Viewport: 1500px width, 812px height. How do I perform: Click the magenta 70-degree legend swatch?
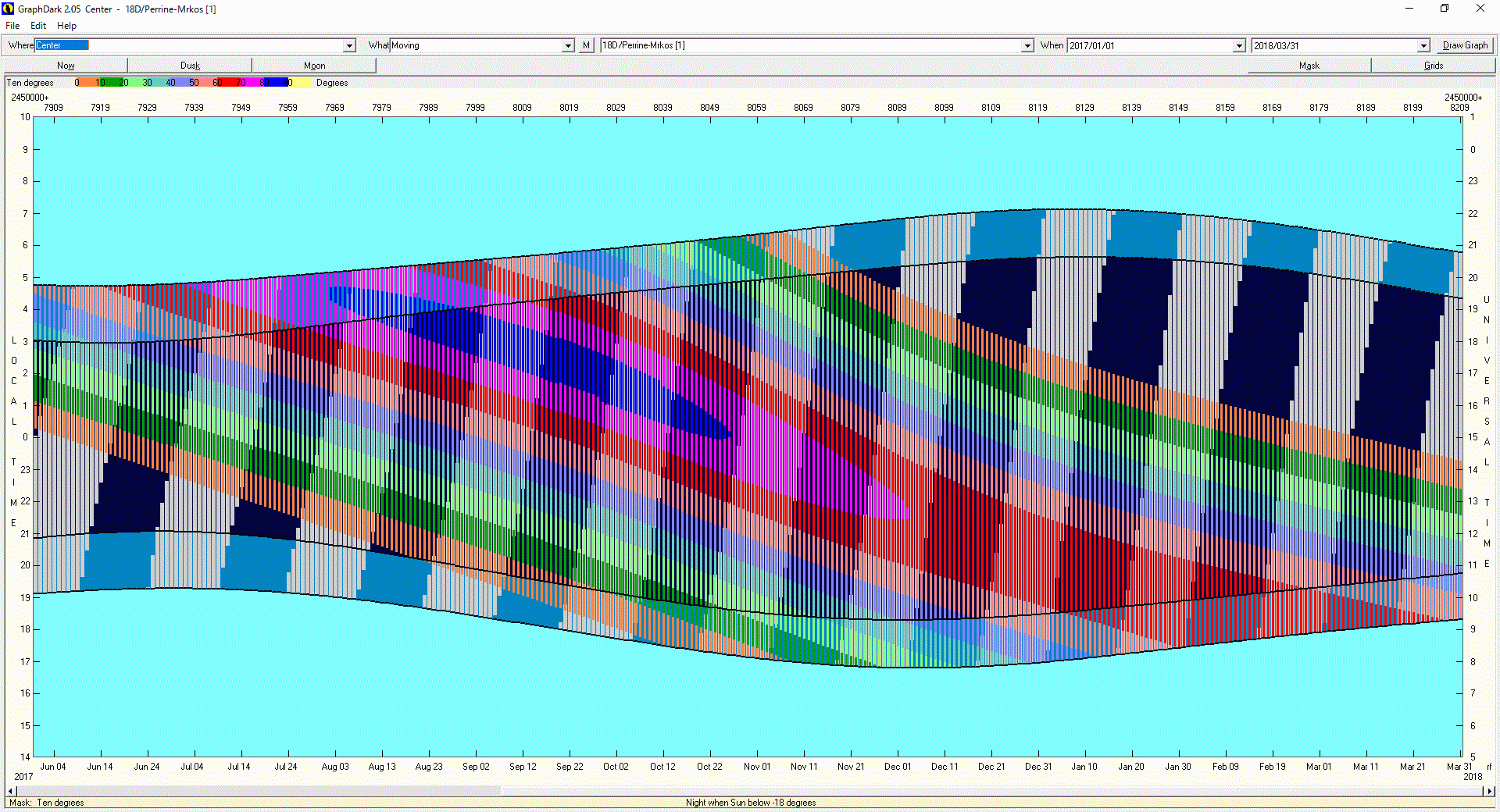(x=251, y=83)
